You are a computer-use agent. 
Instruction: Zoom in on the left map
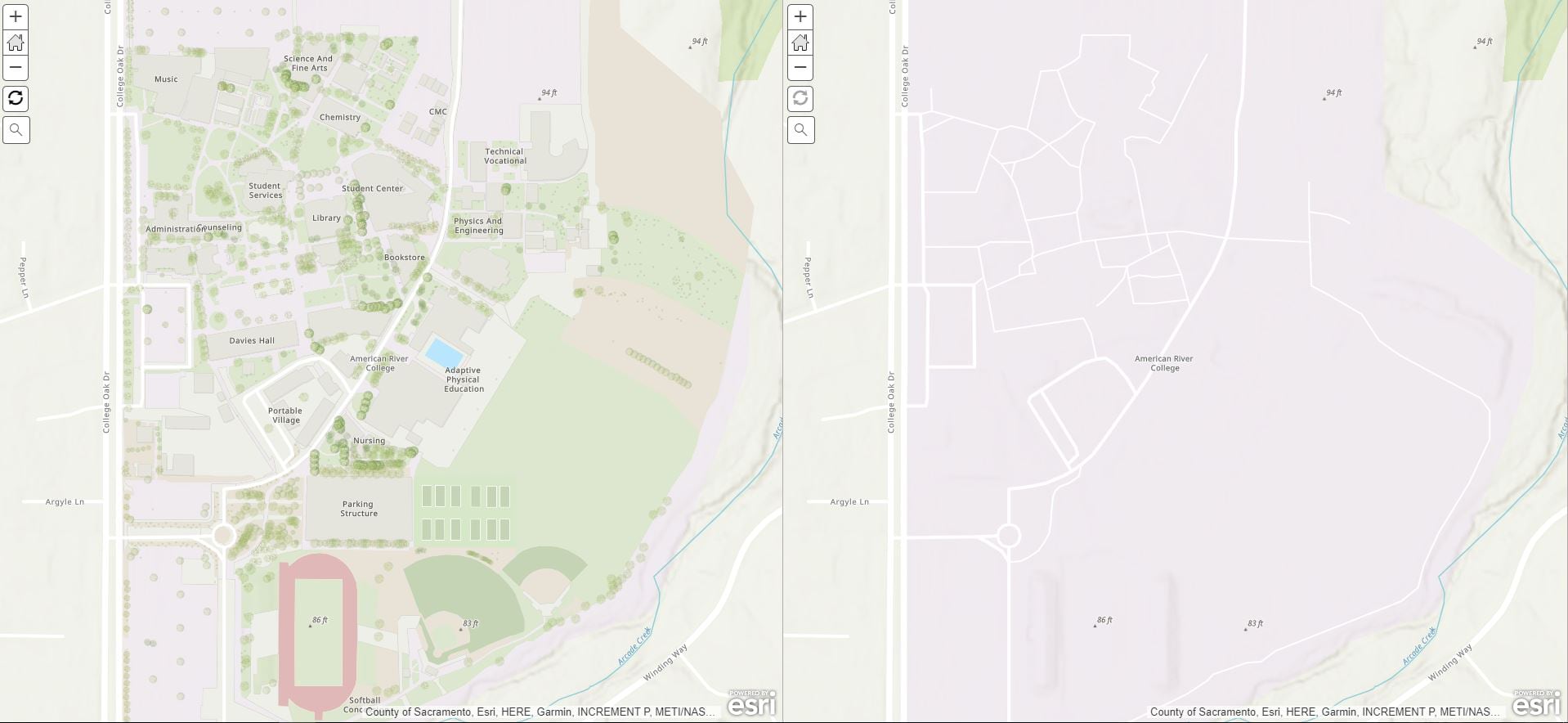point(16,16)
